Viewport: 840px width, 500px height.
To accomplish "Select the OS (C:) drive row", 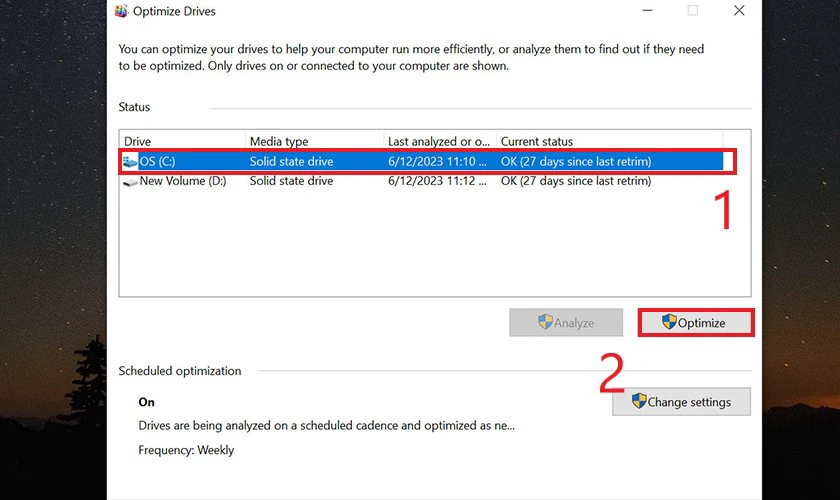I will tap(422, 161).
